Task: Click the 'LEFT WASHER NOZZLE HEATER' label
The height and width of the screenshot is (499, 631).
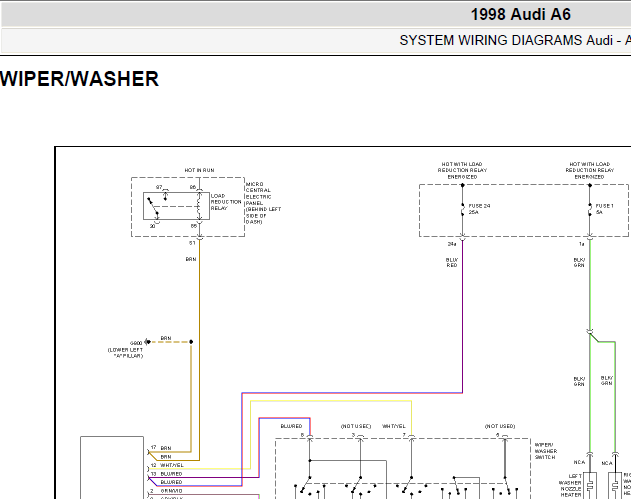Action: coord(570,485)
